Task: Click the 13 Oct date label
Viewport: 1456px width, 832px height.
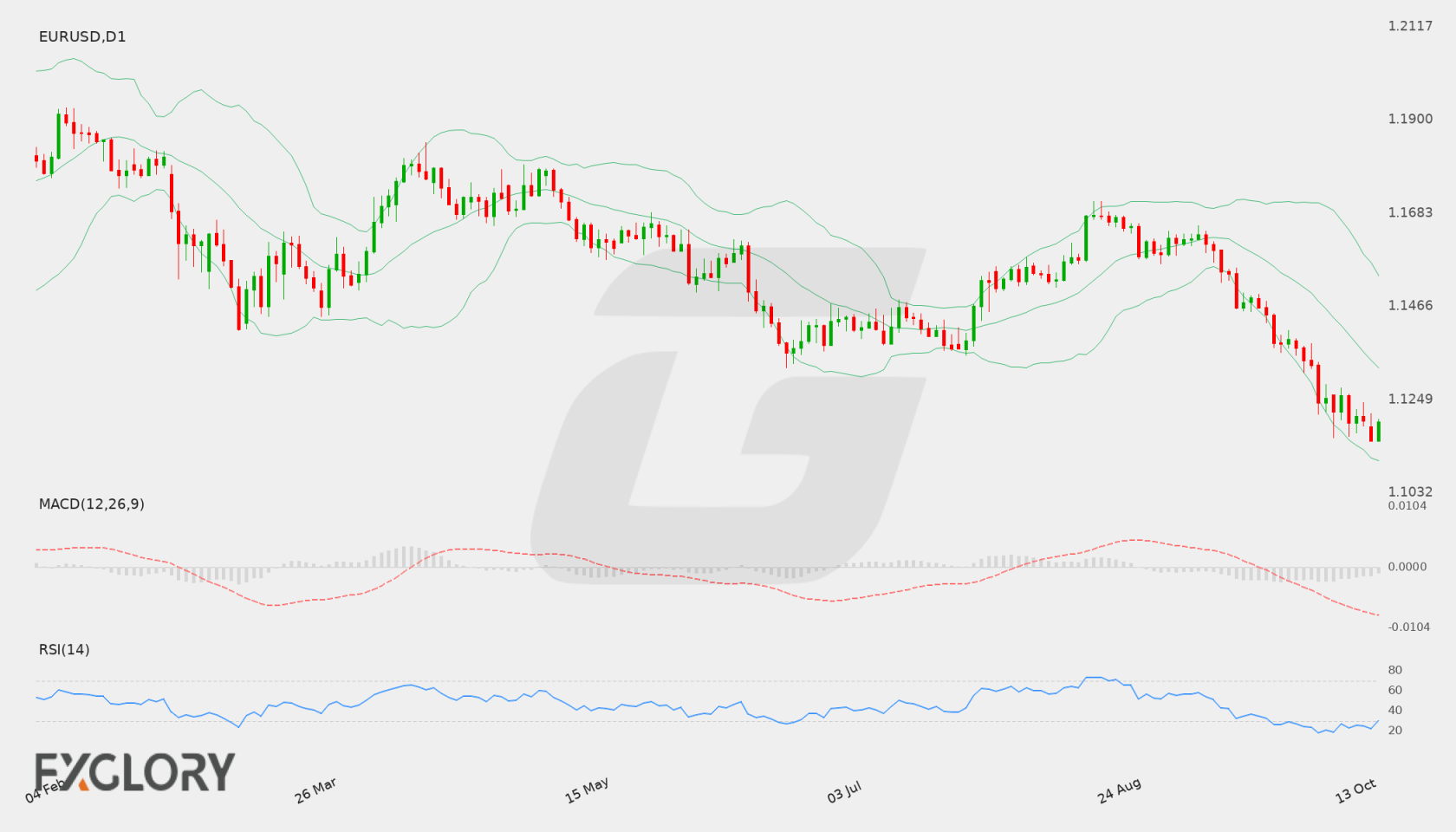Action: pyautogui.click(x=1355, y=790)
